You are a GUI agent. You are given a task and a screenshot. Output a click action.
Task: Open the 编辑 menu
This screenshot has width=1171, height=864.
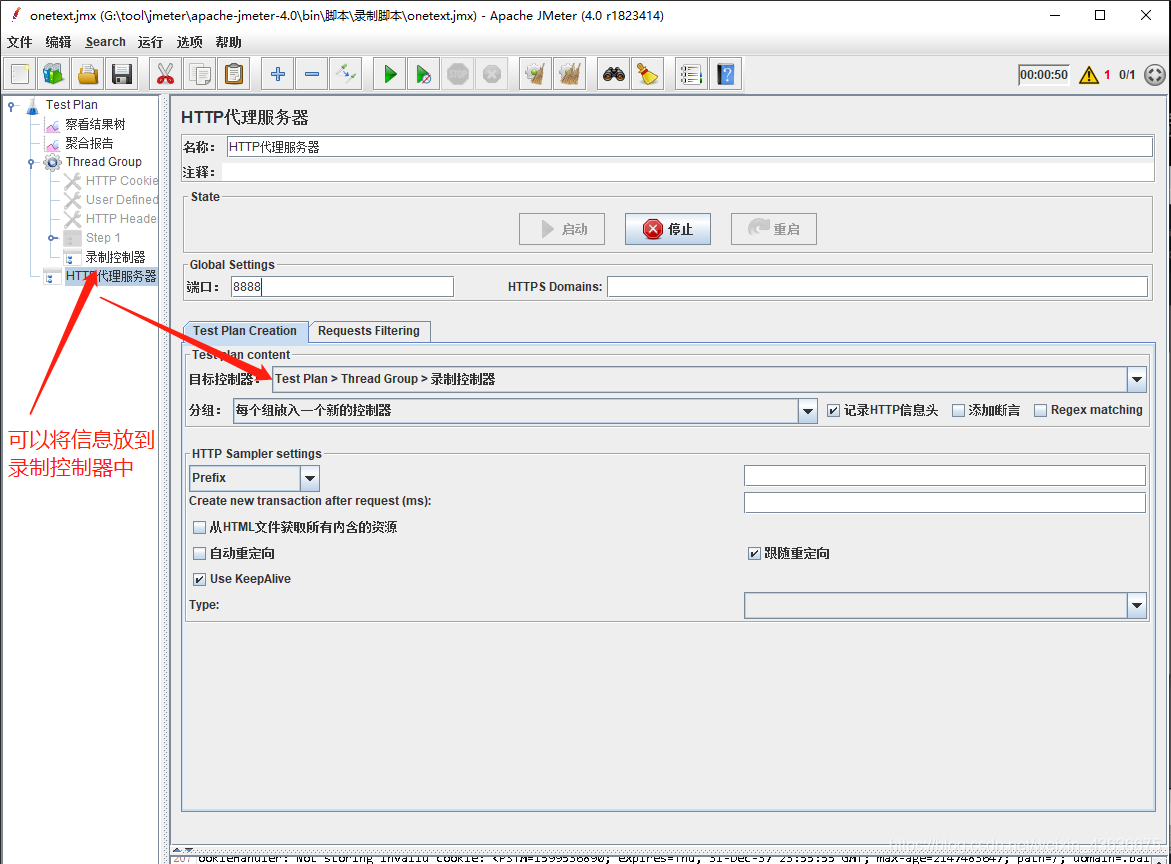58,42
